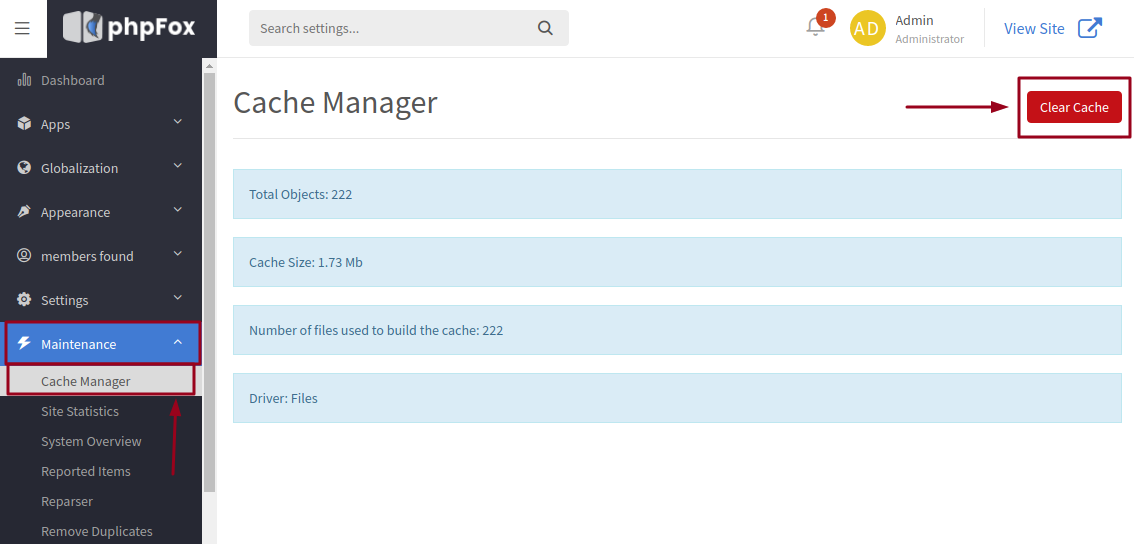The height and width of the screenshot is (544, 1134).
Task: Click the search magnifier icon
Action: tap(545, 28)
